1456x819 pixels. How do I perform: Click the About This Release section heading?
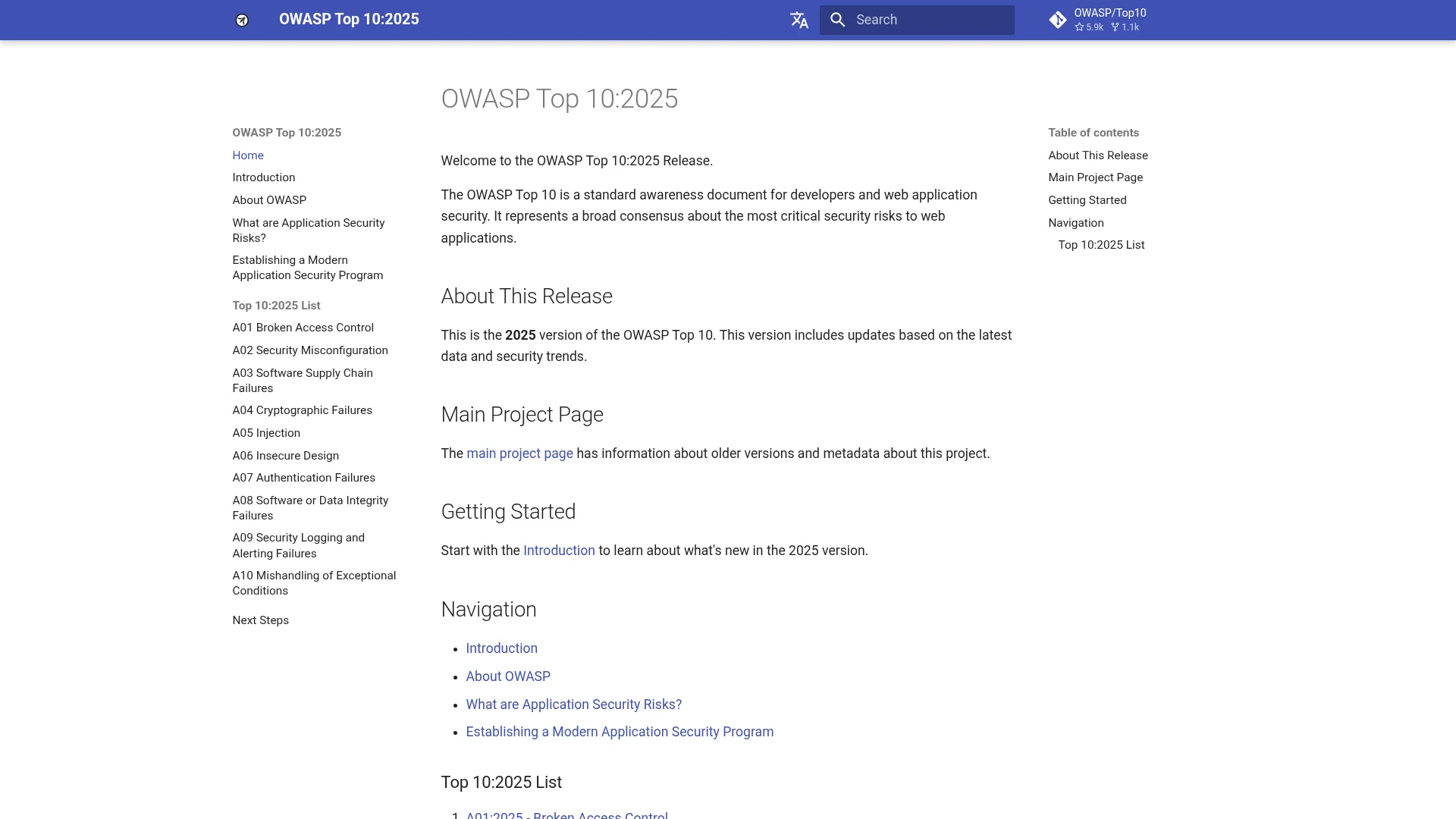(x=526, y=297)
